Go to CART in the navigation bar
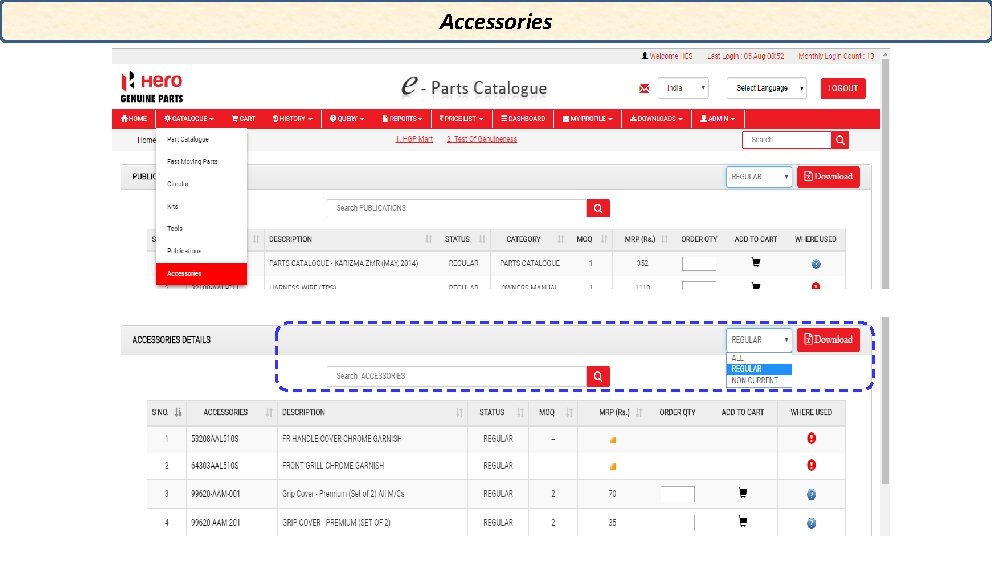This screenshot has width=992, height=567. tap(244, 119)
